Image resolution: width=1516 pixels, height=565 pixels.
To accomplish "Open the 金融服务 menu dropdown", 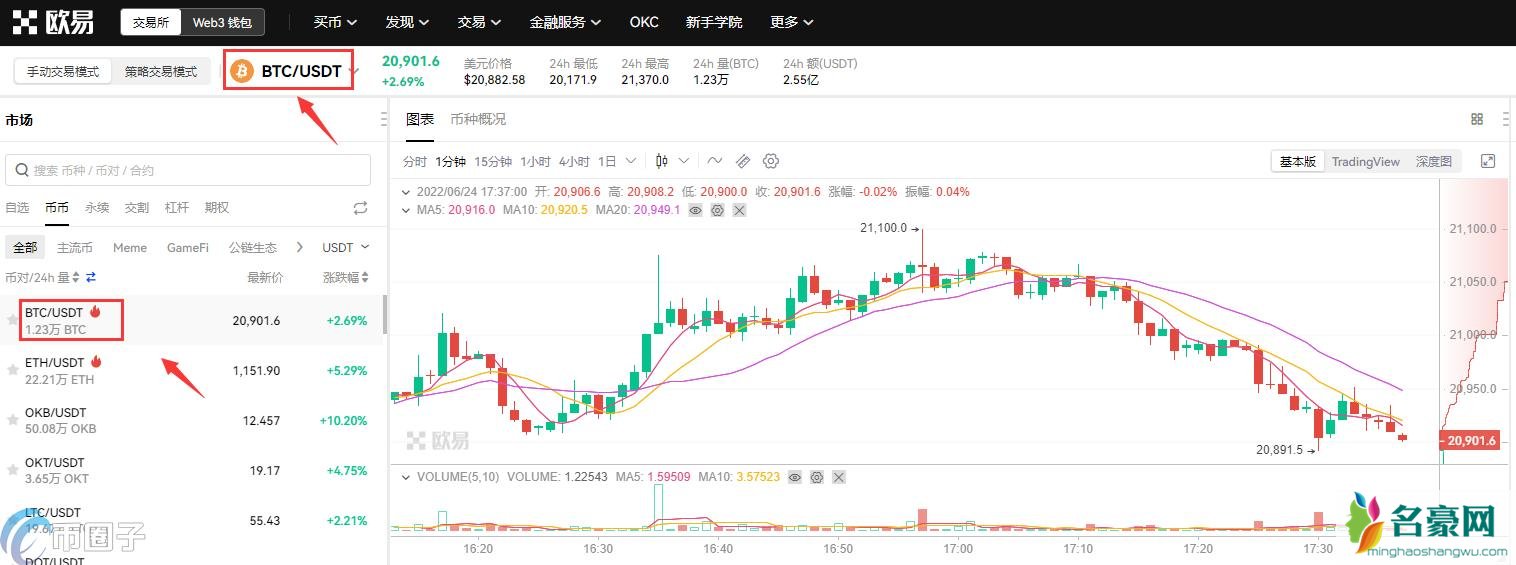I will [x=565, y=22].
